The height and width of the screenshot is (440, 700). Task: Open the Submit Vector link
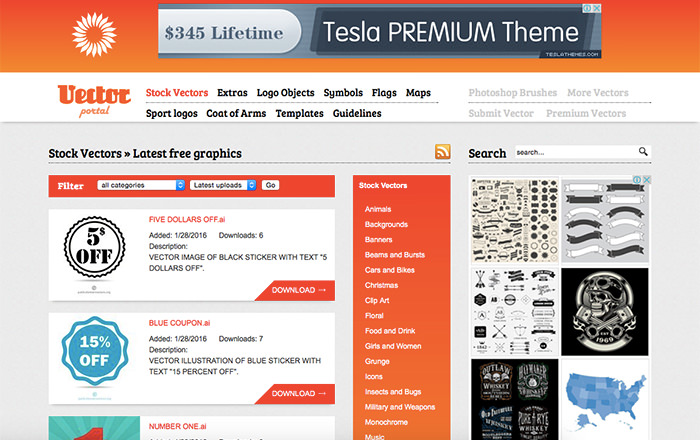501,113
